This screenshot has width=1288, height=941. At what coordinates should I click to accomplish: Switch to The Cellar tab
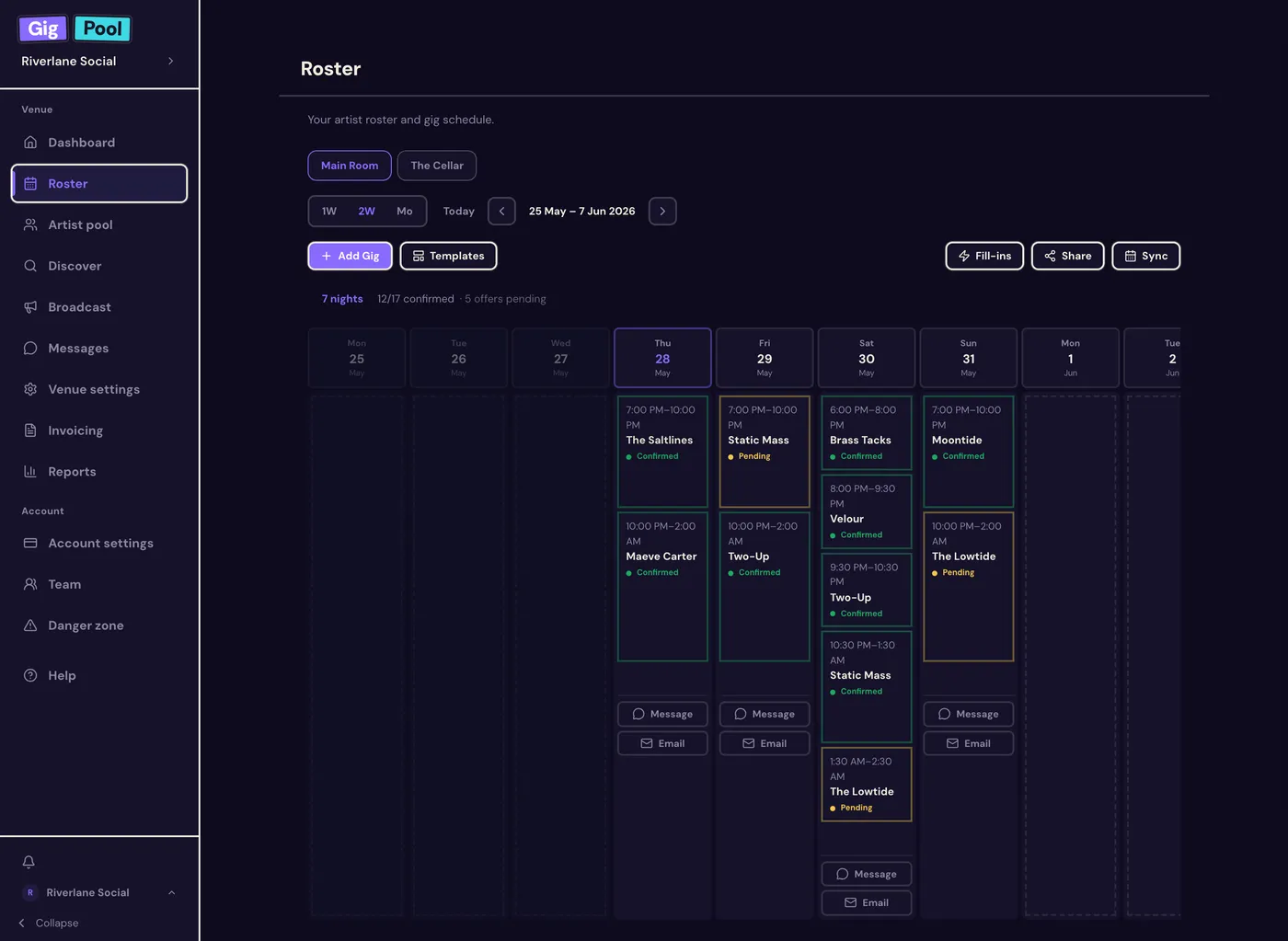point(437,166)
